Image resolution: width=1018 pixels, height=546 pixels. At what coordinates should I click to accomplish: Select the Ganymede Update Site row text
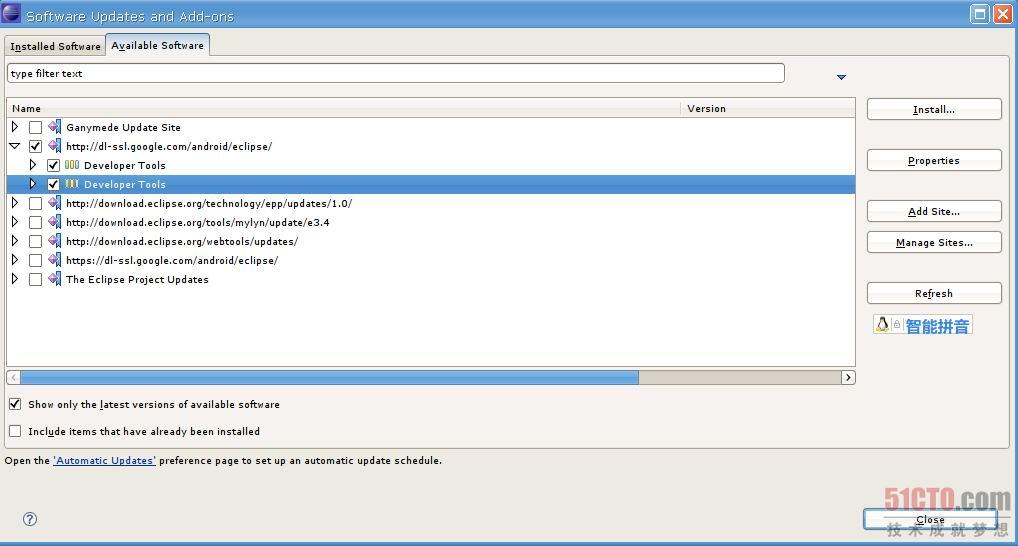(x=123, y=127)
